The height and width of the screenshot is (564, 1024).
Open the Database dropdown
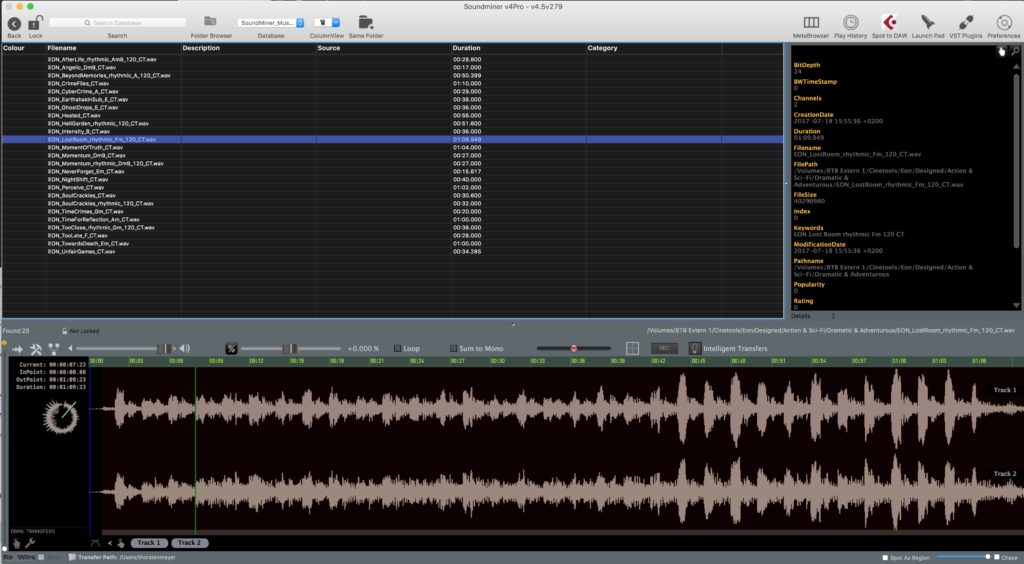pos(270,23)
